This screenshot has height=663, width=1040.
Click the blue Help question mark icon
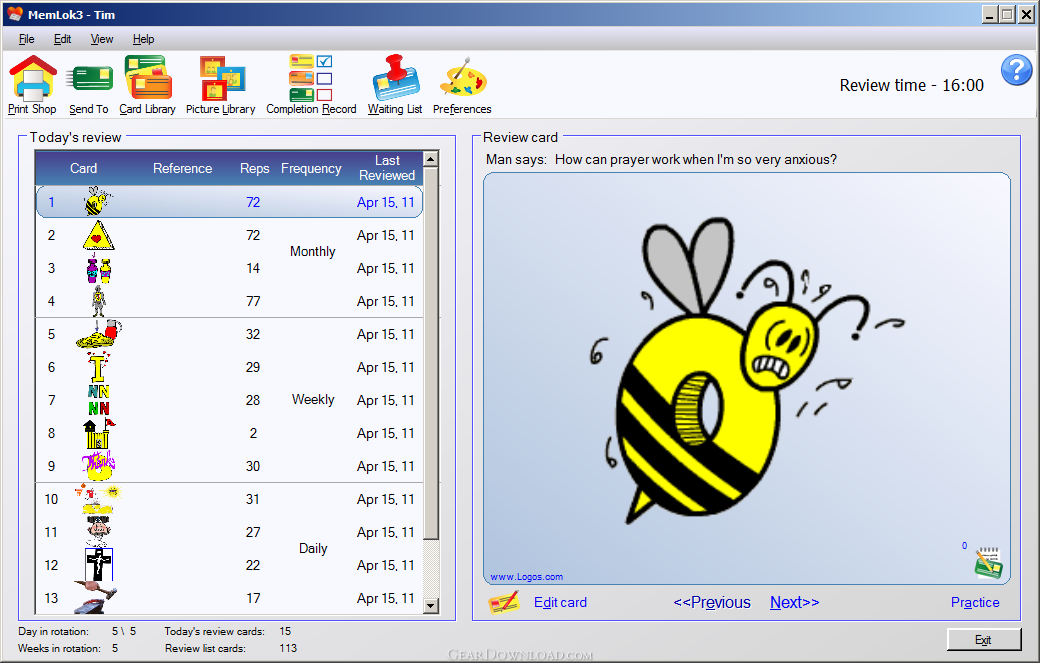pos(1016,70)
